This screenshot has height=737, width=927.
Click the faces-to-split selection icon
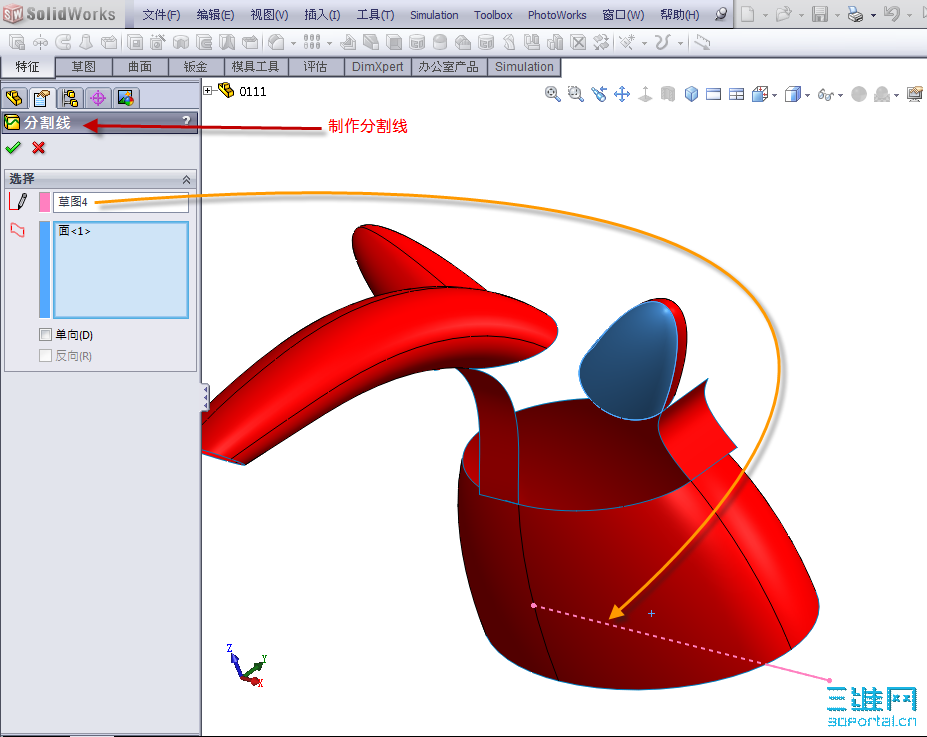18,230
